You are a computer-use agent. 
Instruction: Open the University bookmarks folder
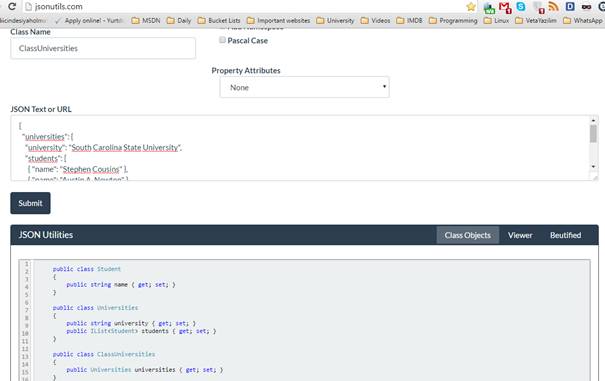[335, 20]
